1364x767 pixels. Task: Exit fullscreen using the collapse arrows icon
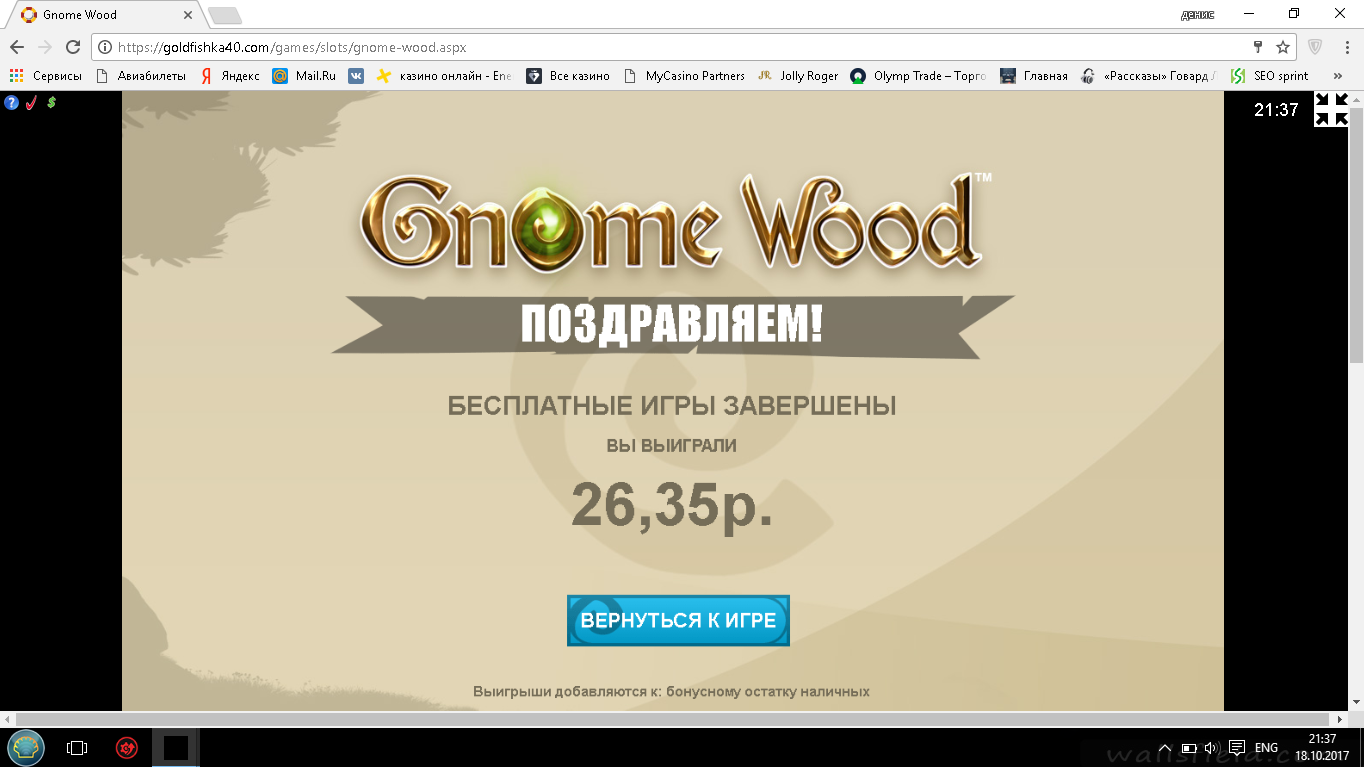1331,110
